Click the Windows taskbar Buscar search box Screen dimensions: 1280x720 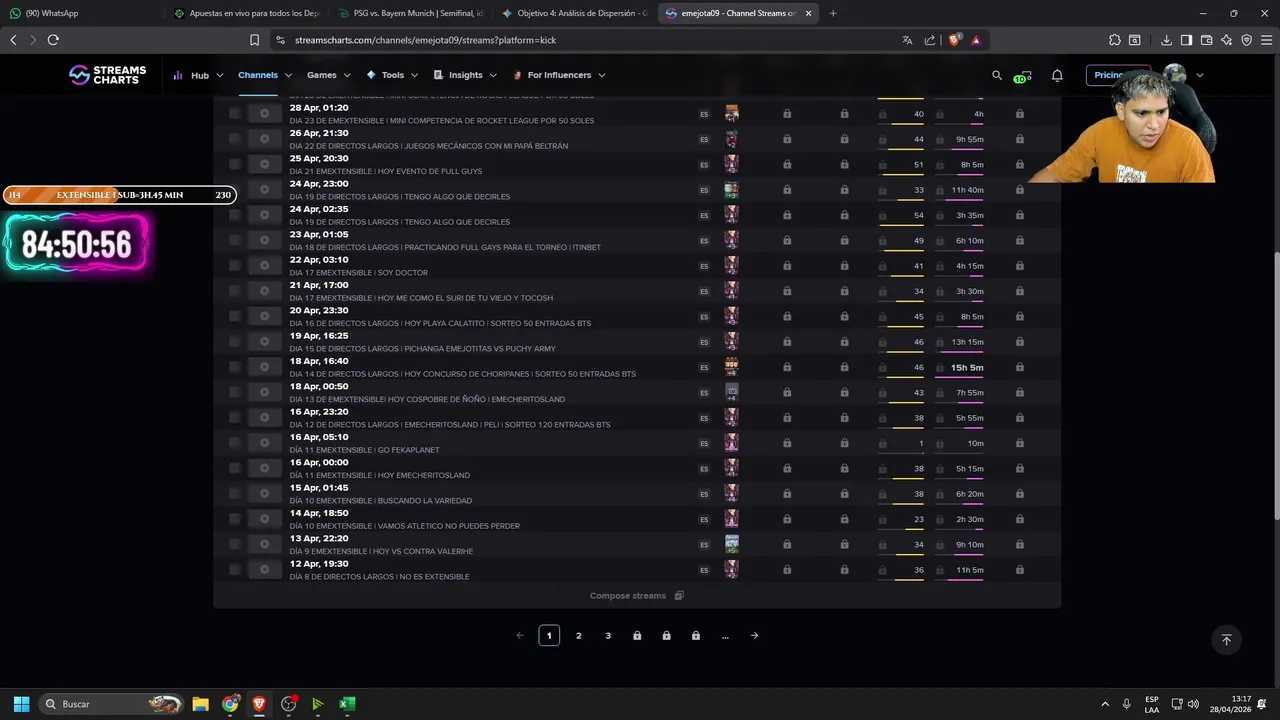[x=112, y=704]
